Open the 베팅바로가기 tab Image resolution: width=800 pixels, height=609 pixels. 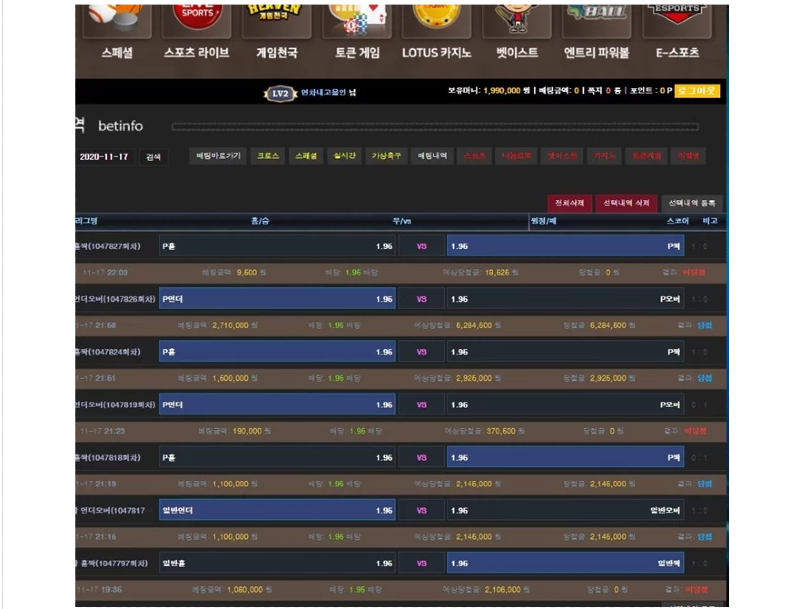[218, 156]
